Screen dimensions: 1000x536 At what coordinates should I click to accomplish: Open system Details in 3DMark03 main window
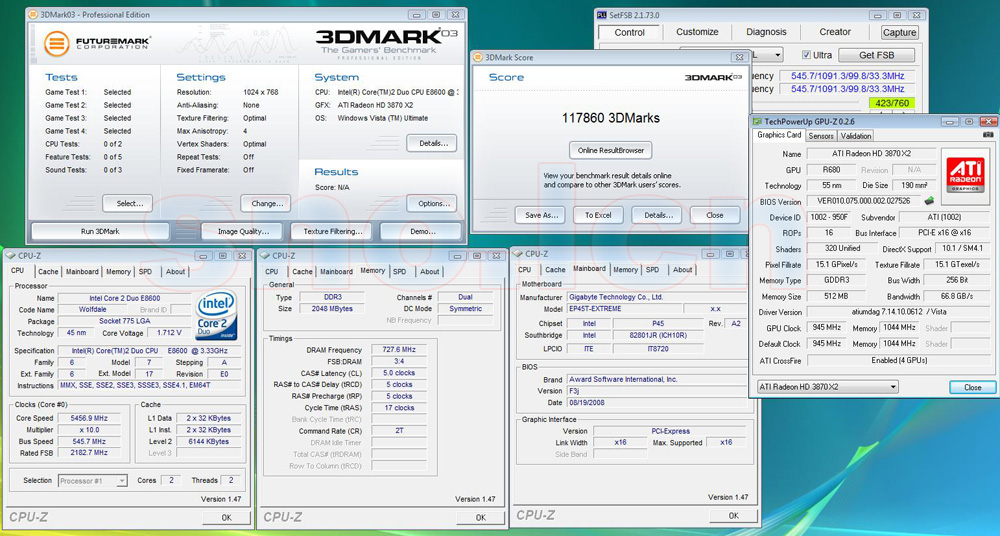coord(432,144)
